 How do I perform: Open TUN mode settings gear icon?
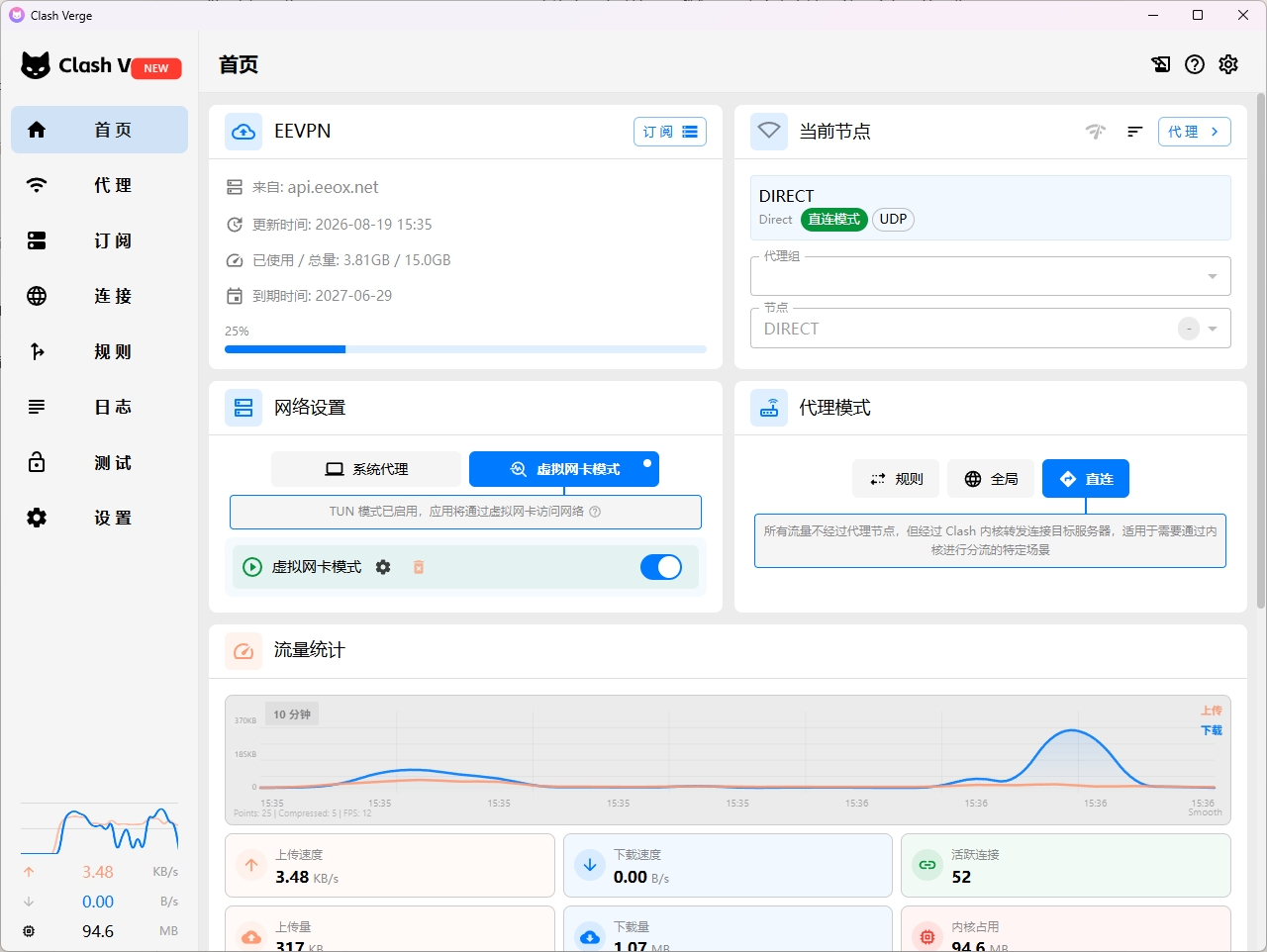383,567
